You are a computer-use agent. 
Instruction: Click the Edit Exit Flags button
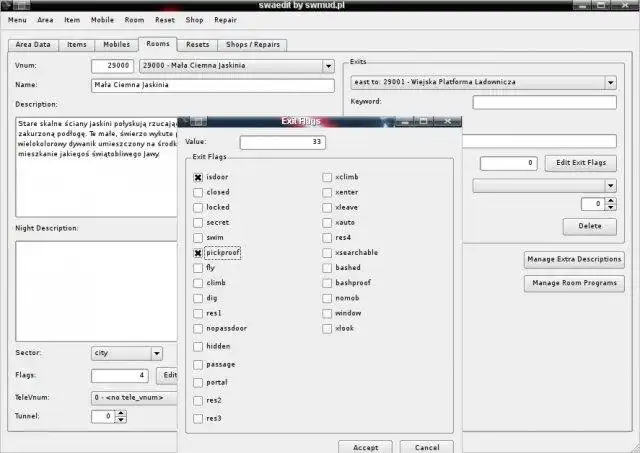pyautogui.click(x=581, y=163)
